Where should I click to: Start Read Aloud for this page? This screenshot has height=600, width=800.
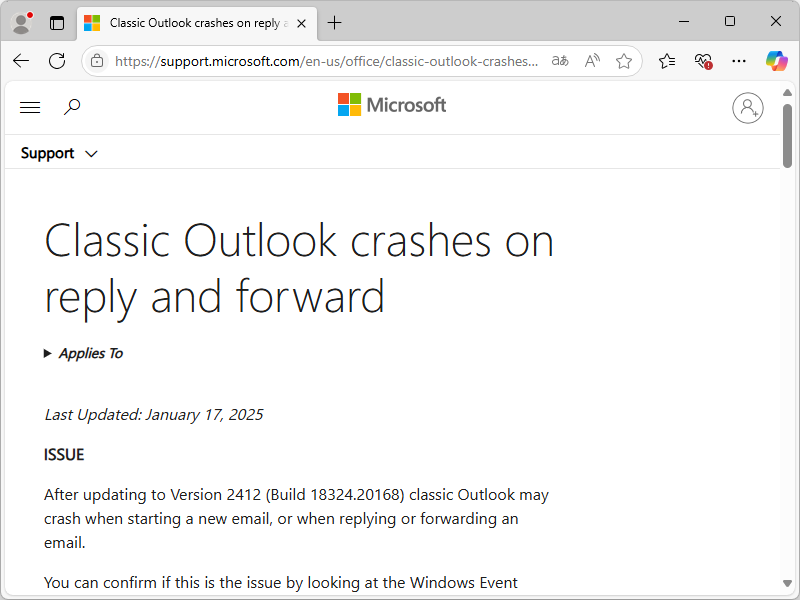pos(592,61)
